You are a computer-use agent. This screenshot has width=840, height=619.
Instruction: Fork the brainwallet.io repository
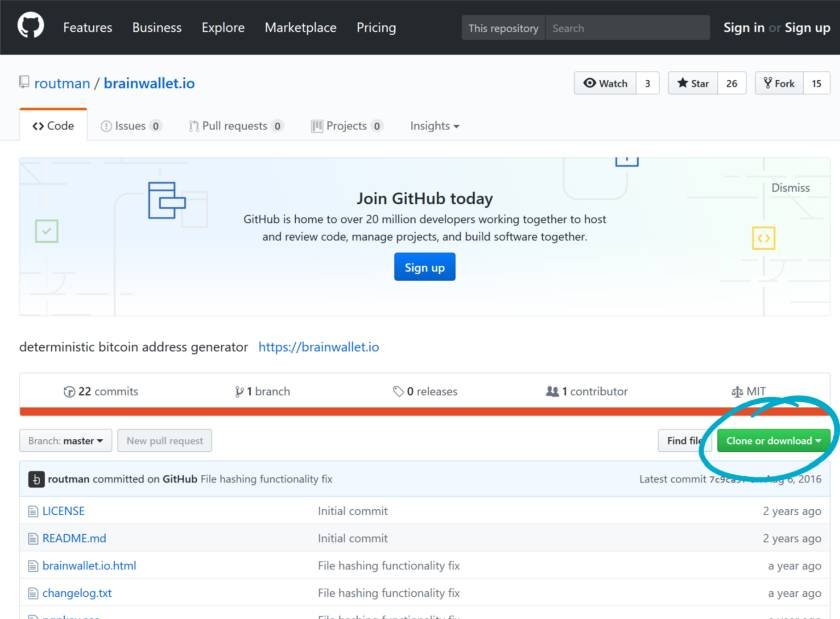779,83
